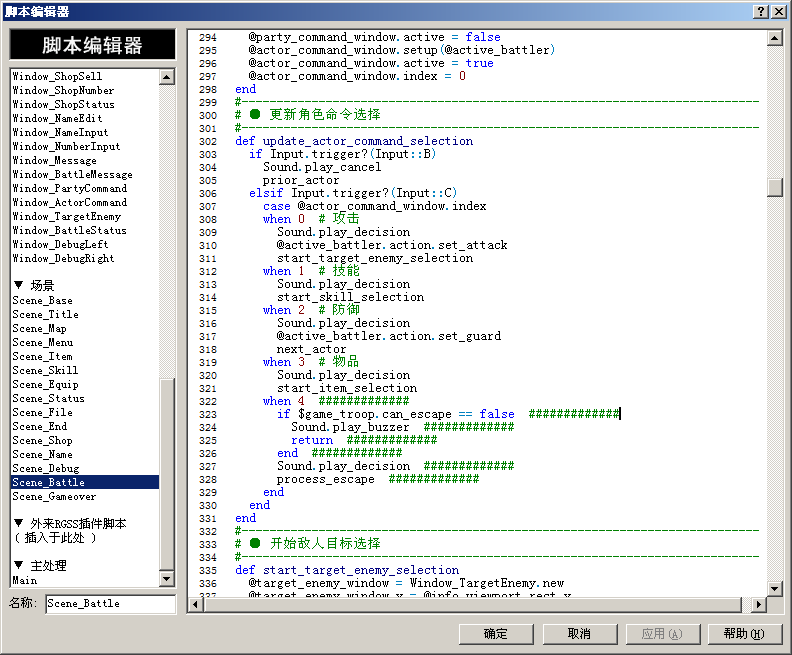The height and width of the screenshot is (655, 792).
Task: Click comment 更新角色命令选择 on line 300
Action: pyautogui.click(x=325, y=115)
